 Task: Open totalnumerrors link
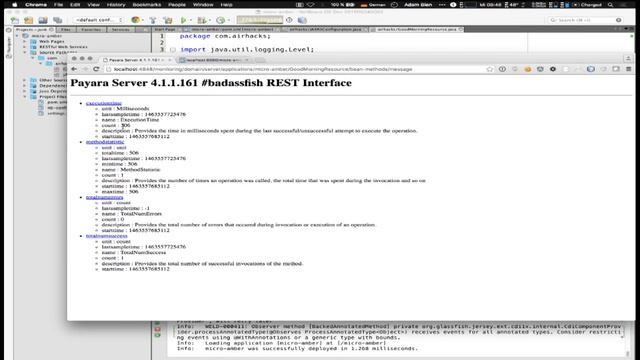click(104, 197)
